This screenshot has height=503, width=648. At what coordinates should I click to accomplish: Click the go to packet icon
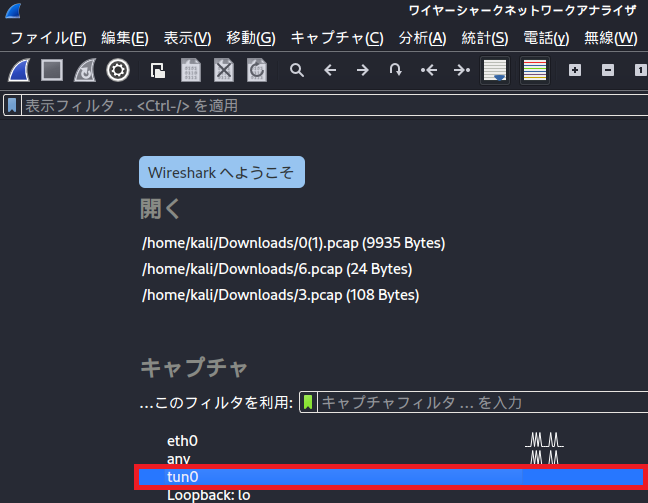click(x=396, y=70)
